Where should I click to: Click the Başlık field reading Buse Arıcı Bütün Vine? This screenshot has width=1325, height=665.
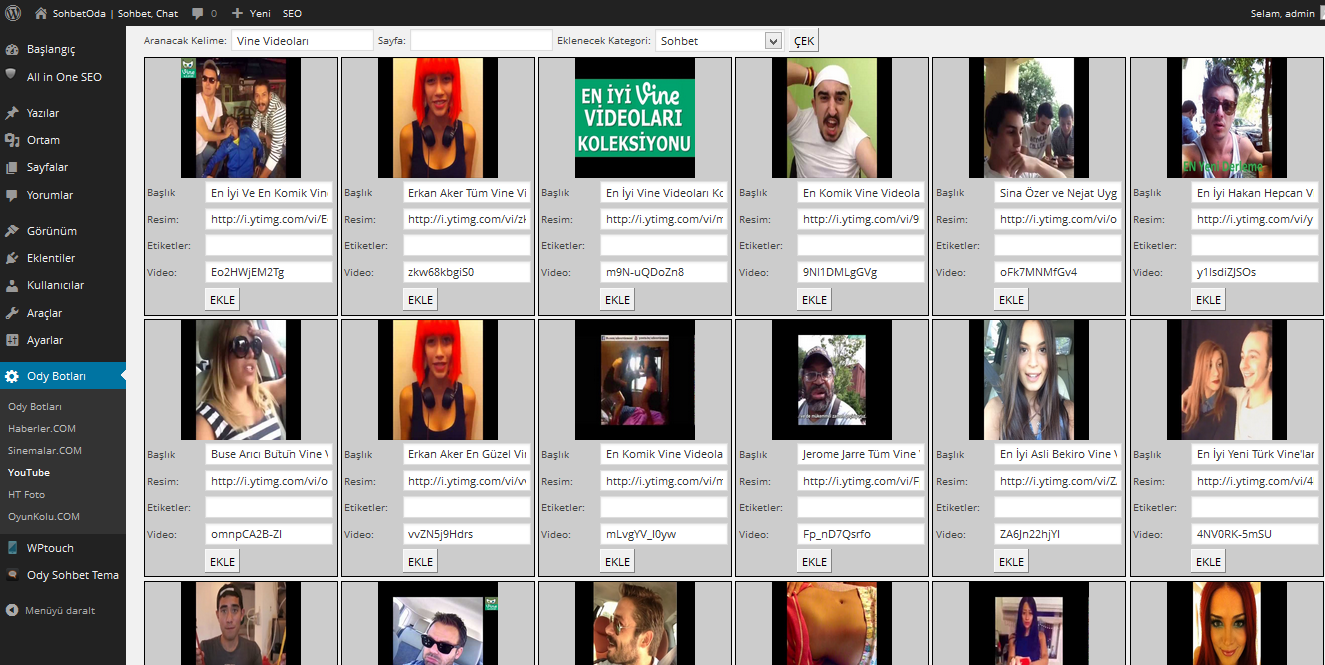coord(269,454)
